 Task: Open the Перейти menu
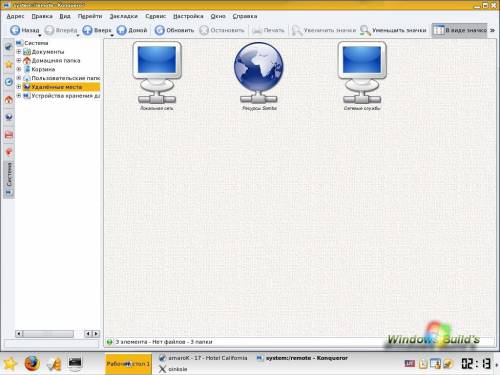click(x=90, y=16)
